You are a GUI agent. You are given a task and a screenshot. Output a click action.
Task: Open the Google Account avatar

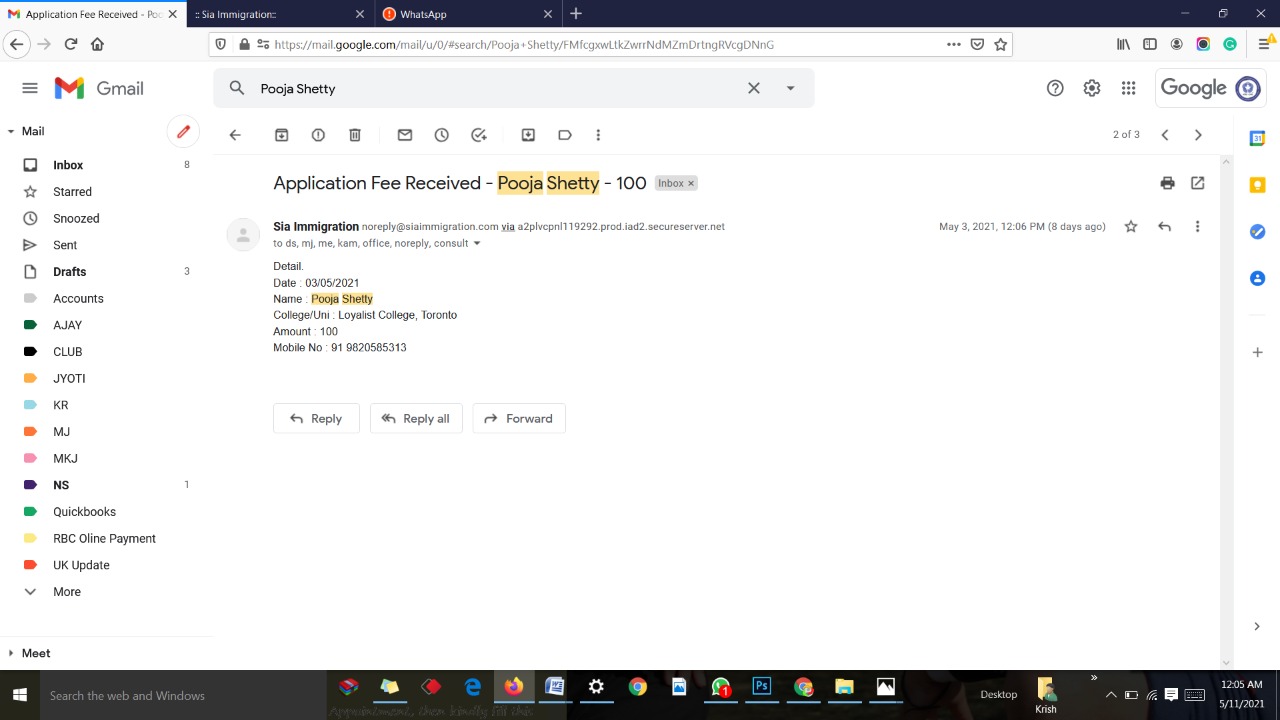(x=1248, y=88)
